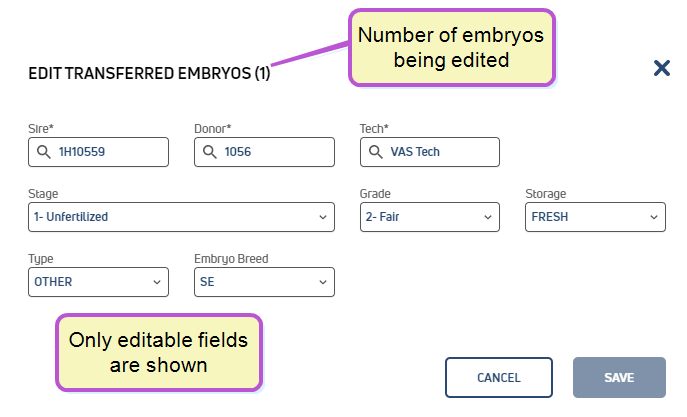Click the search icon in Tech field

coord(375,152)
